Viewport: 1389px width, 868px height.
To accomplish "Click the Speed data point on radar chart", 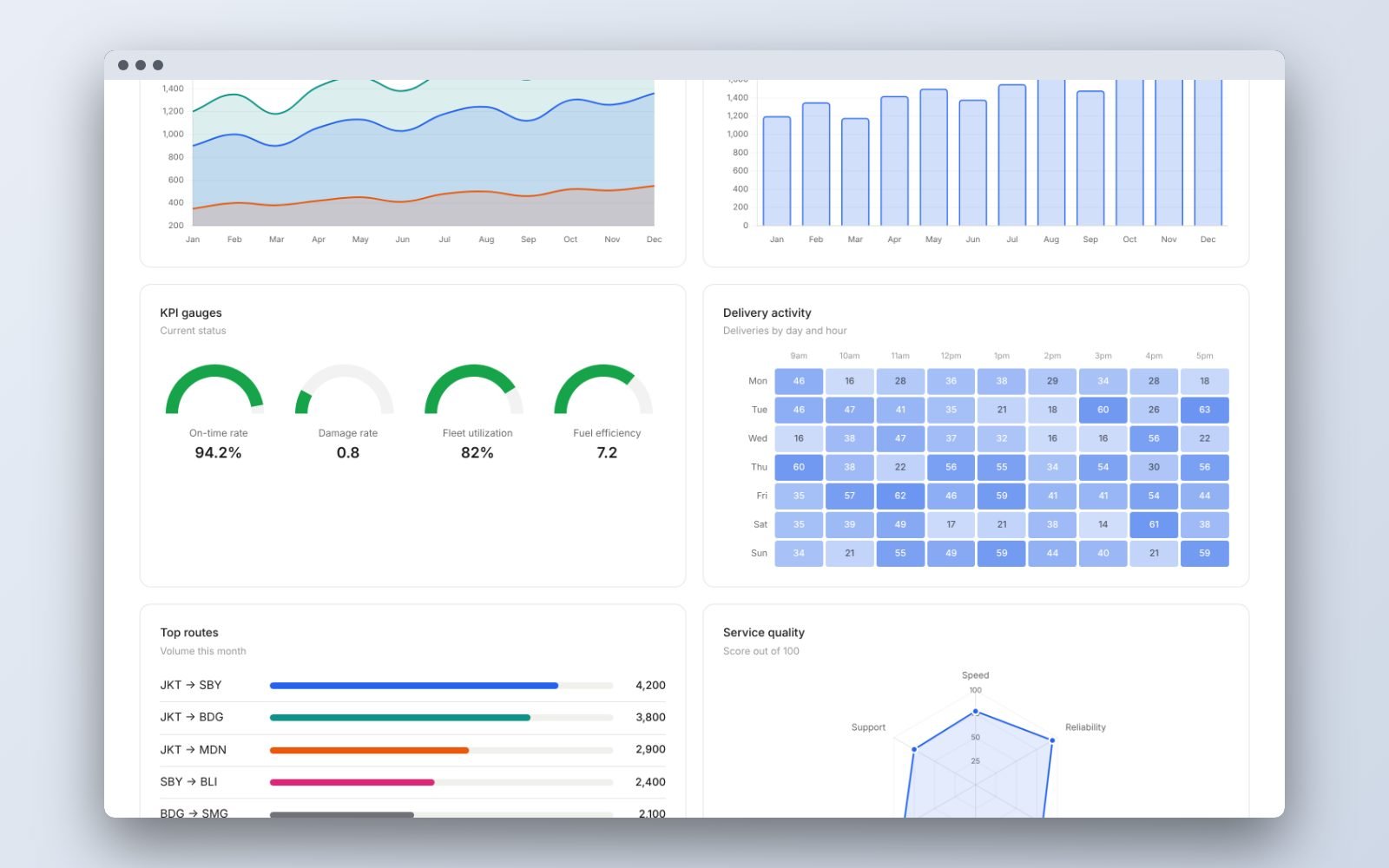I will coord(975,712).
